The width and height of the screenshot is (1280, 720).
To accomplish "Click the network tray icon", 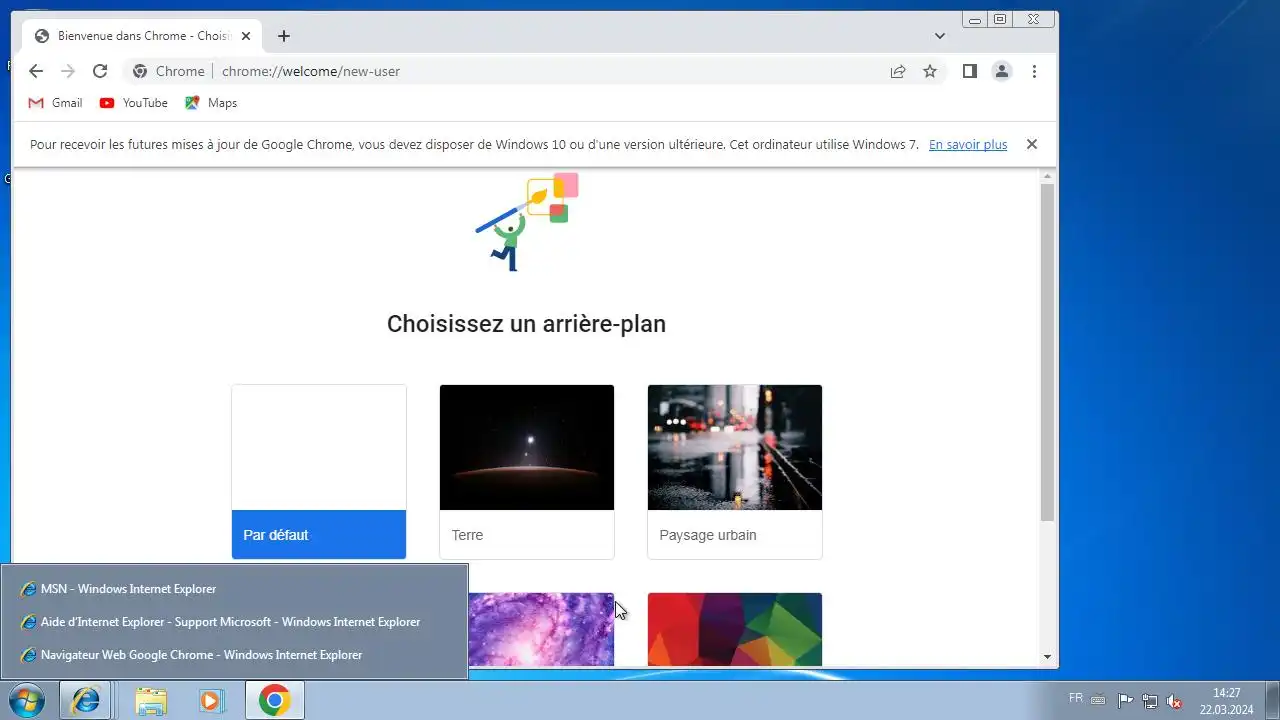I will (1150, 701).
